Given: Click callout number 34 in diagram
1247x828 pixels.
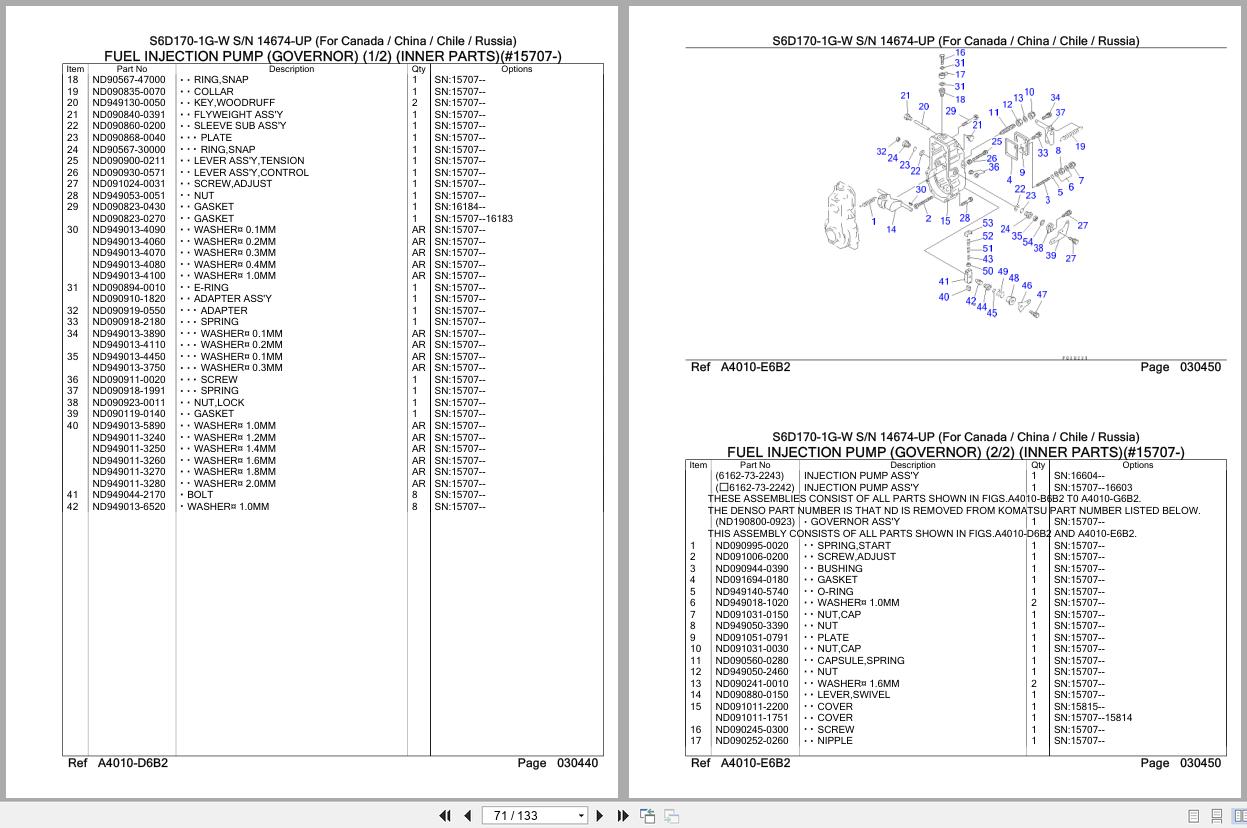Looking at the screenshot, I should tap(1055, 98).
